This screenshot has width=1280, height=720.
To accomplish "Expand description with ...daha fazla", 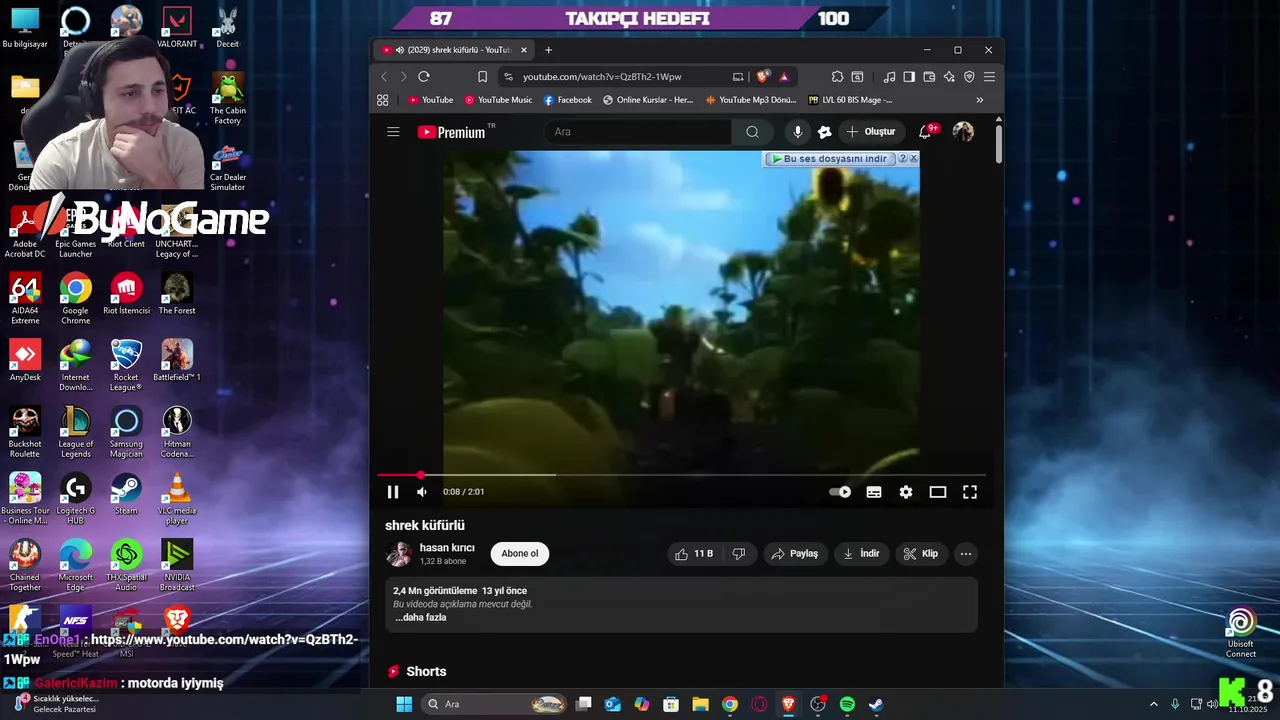I will (x=420, y=618).
